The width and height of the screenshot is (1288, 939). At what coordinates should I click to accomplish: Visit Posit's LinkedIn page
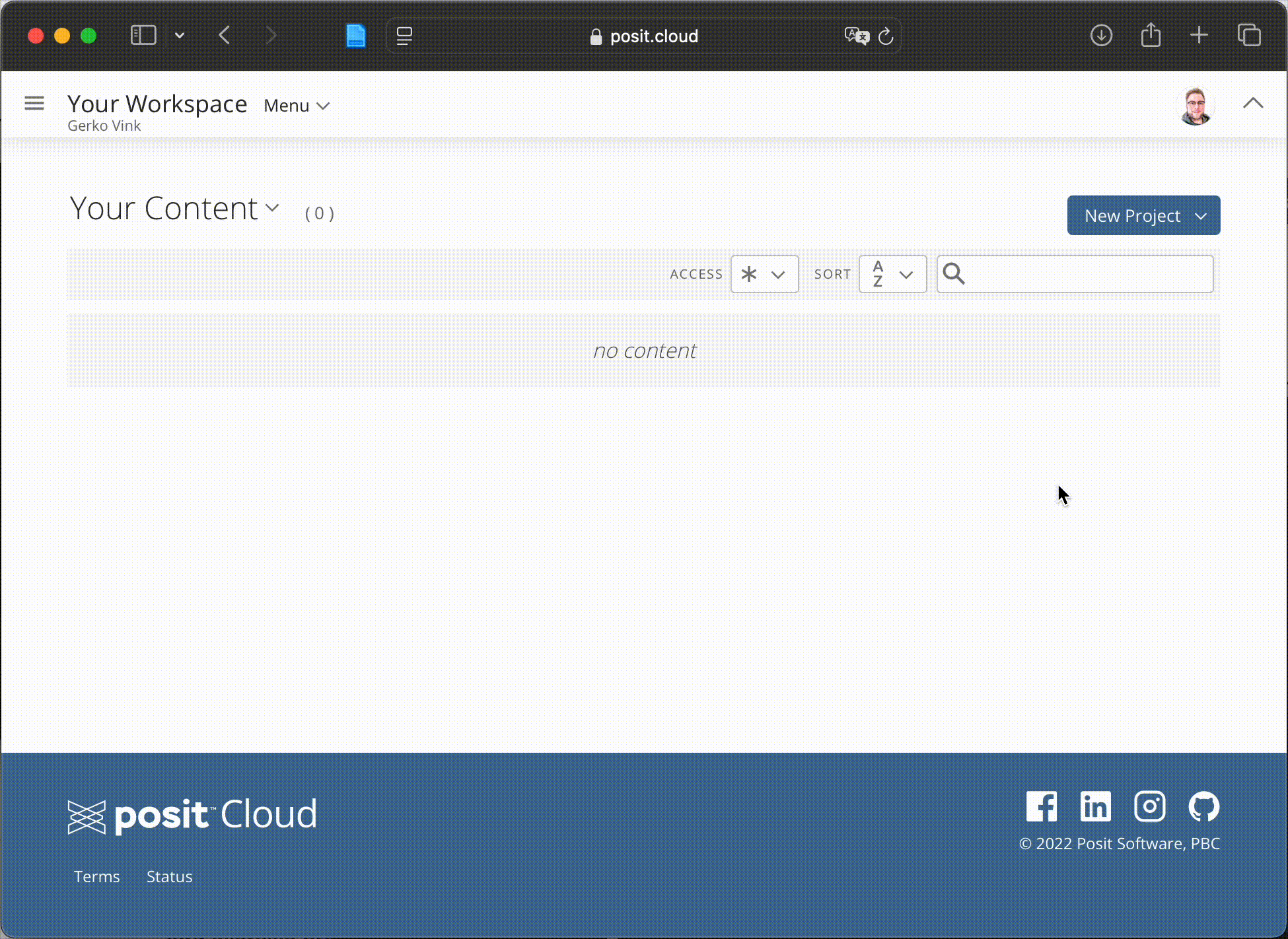tap(1096, 806)
